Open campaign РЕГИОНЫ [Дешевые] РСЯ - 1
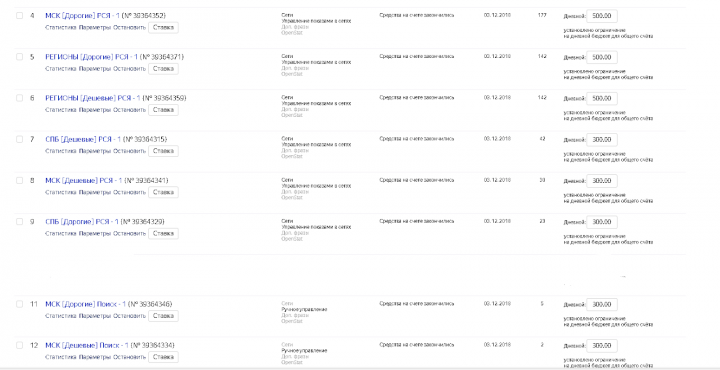 [93, 98]
